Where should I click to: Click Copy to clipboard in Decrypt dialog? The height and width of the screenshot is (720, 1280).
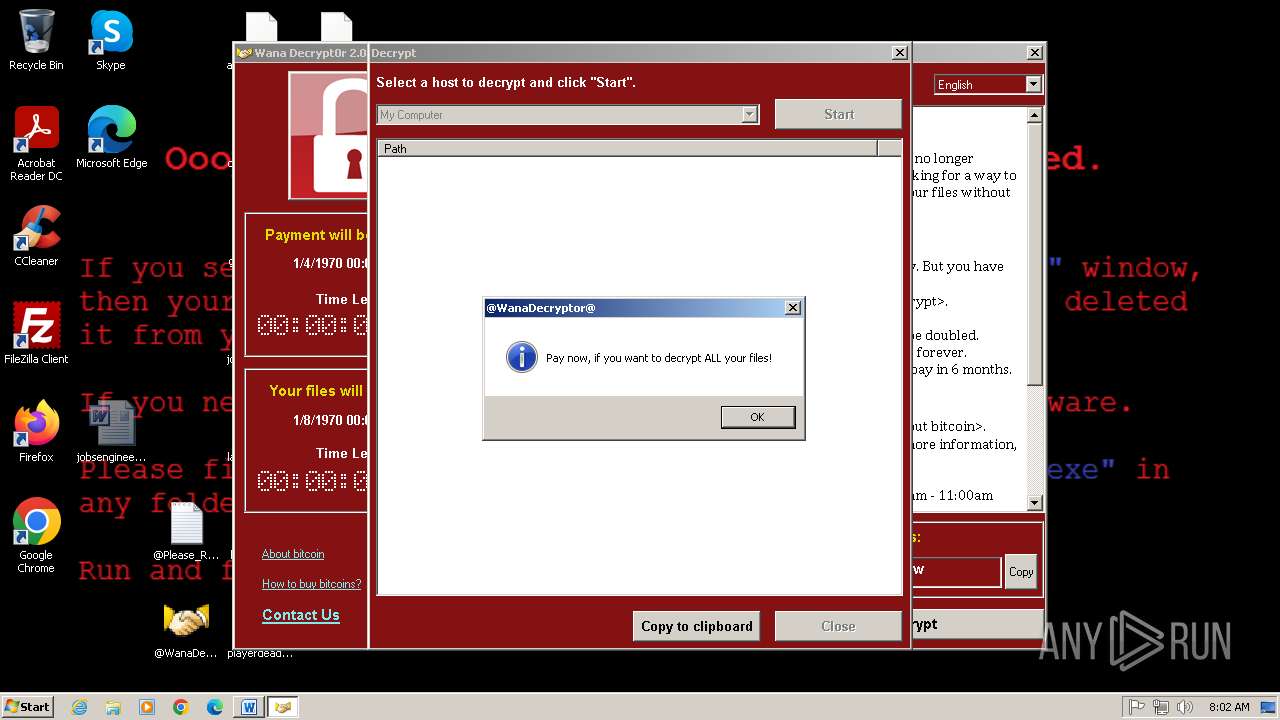click(696, 626)
